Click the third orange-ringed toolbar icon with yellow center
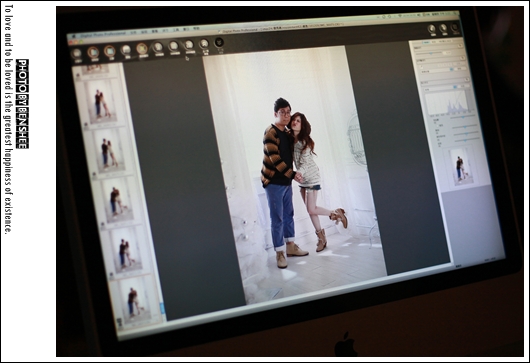Screen dimensions: 530x363 point(142,49)
